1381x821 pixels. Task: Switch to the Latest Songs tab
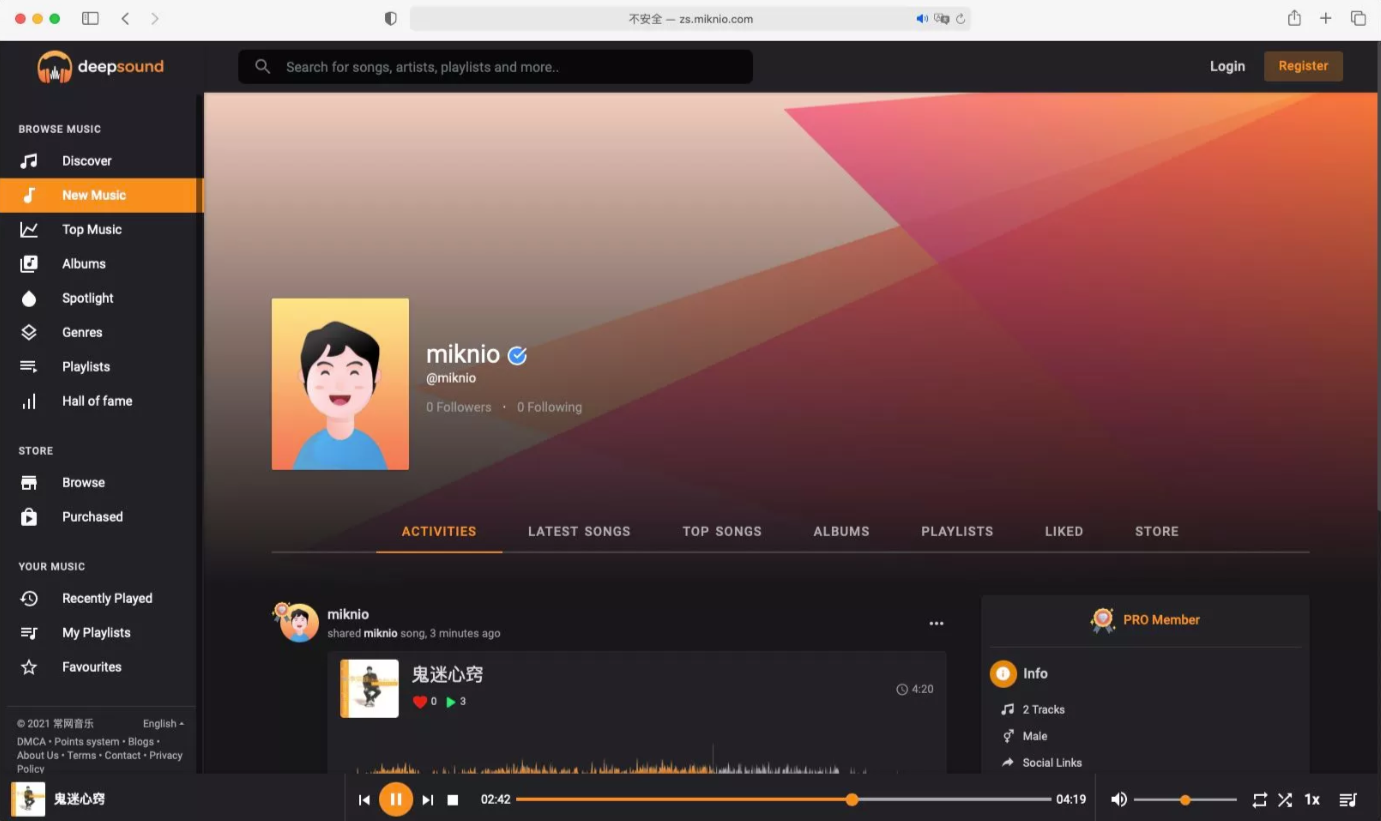coord(579,532)
